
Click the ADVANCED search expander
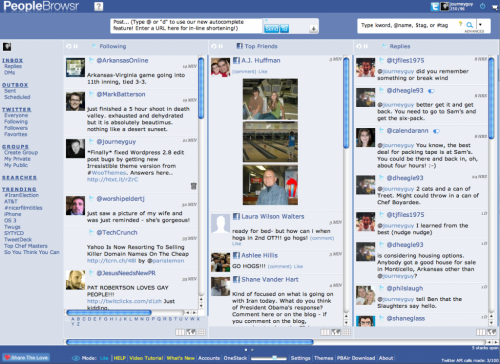point(474,31)
